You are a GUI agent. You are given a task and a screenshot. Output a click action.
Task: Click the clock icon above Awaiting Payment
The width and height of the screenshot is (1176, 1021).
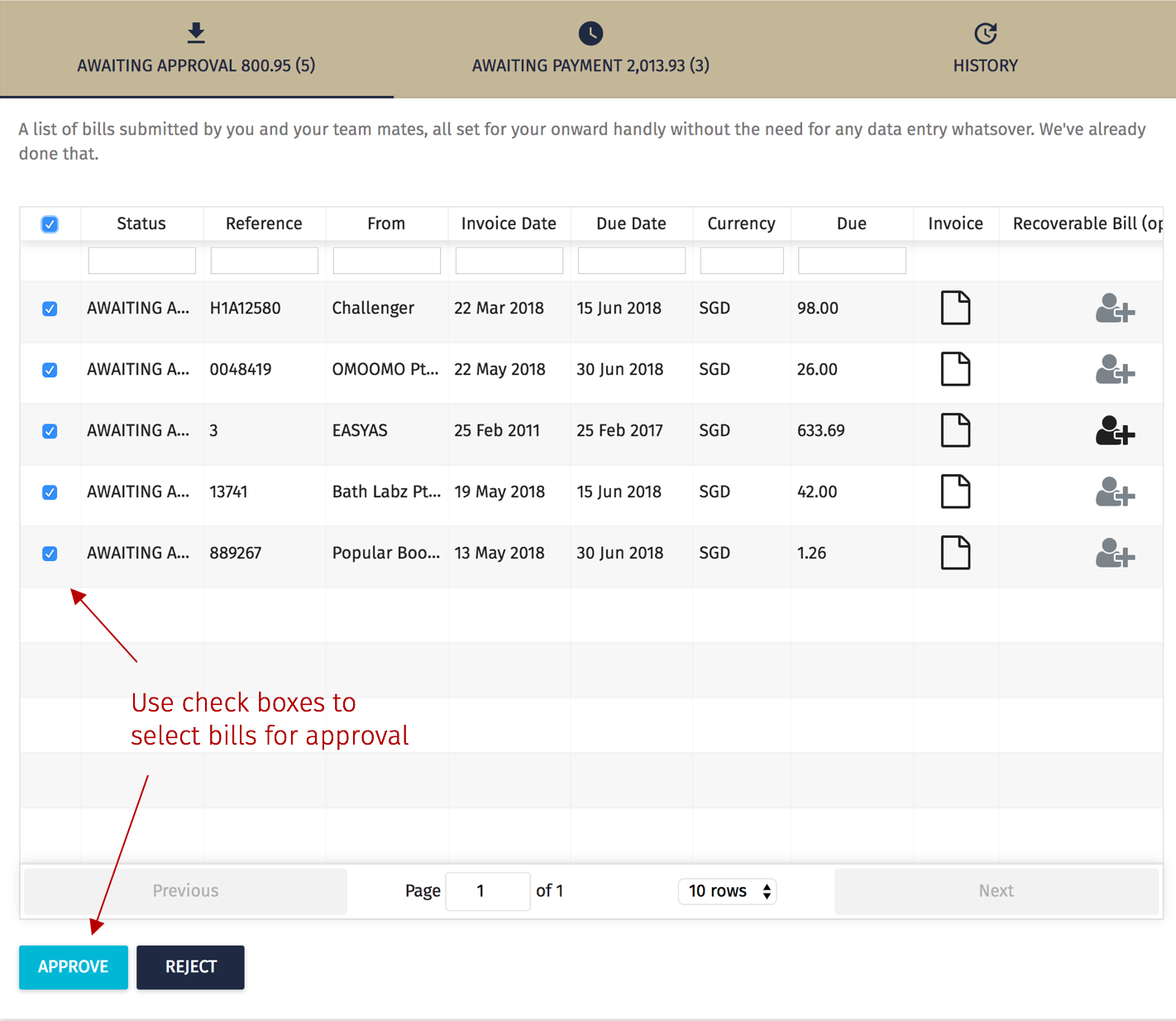590,33
